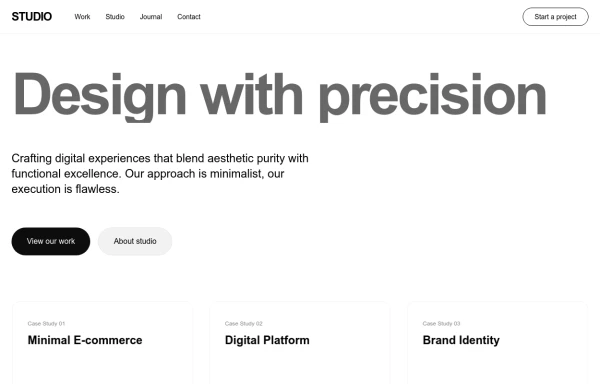Screen dimensions: 600x384
Task: Open the Minimal E-commerce card title
Action: click(85, 340)
